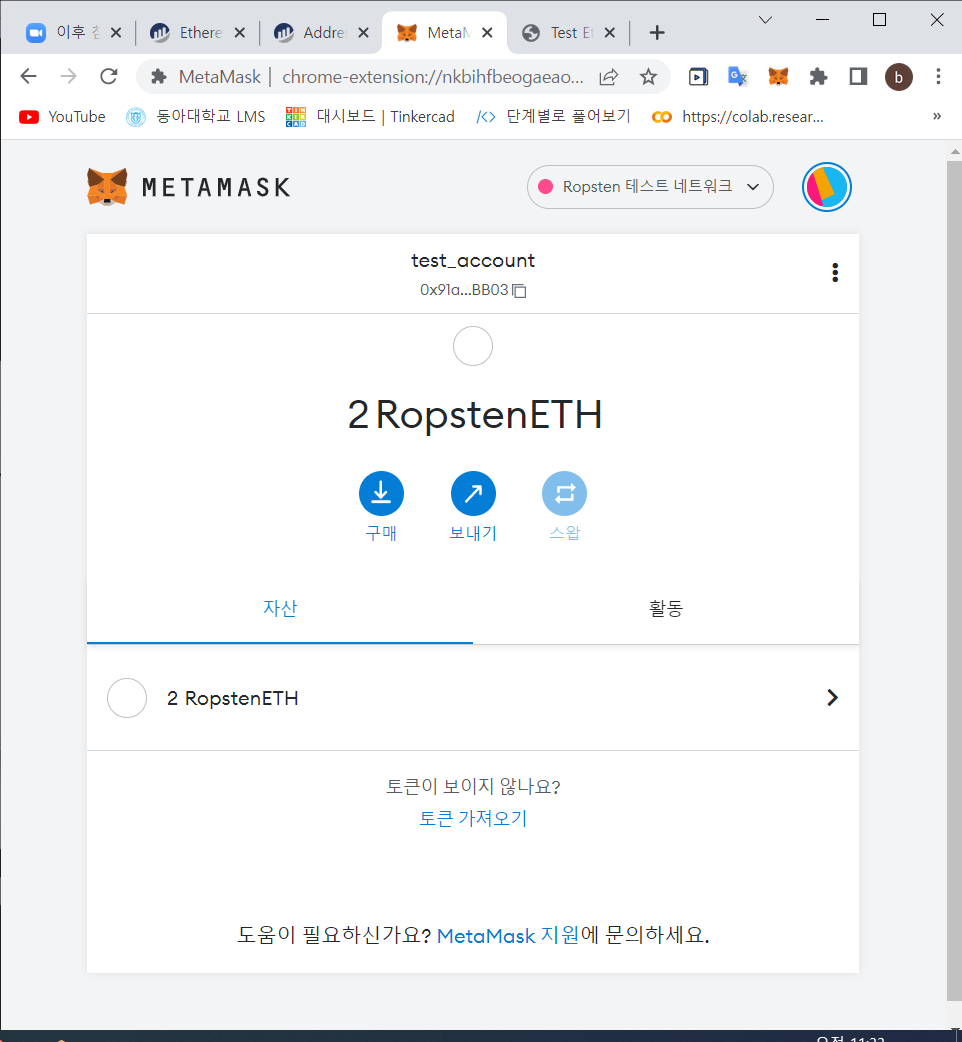Switch to the 자산 tab
Screen dimensions: 962x1042
click(280, 609)
